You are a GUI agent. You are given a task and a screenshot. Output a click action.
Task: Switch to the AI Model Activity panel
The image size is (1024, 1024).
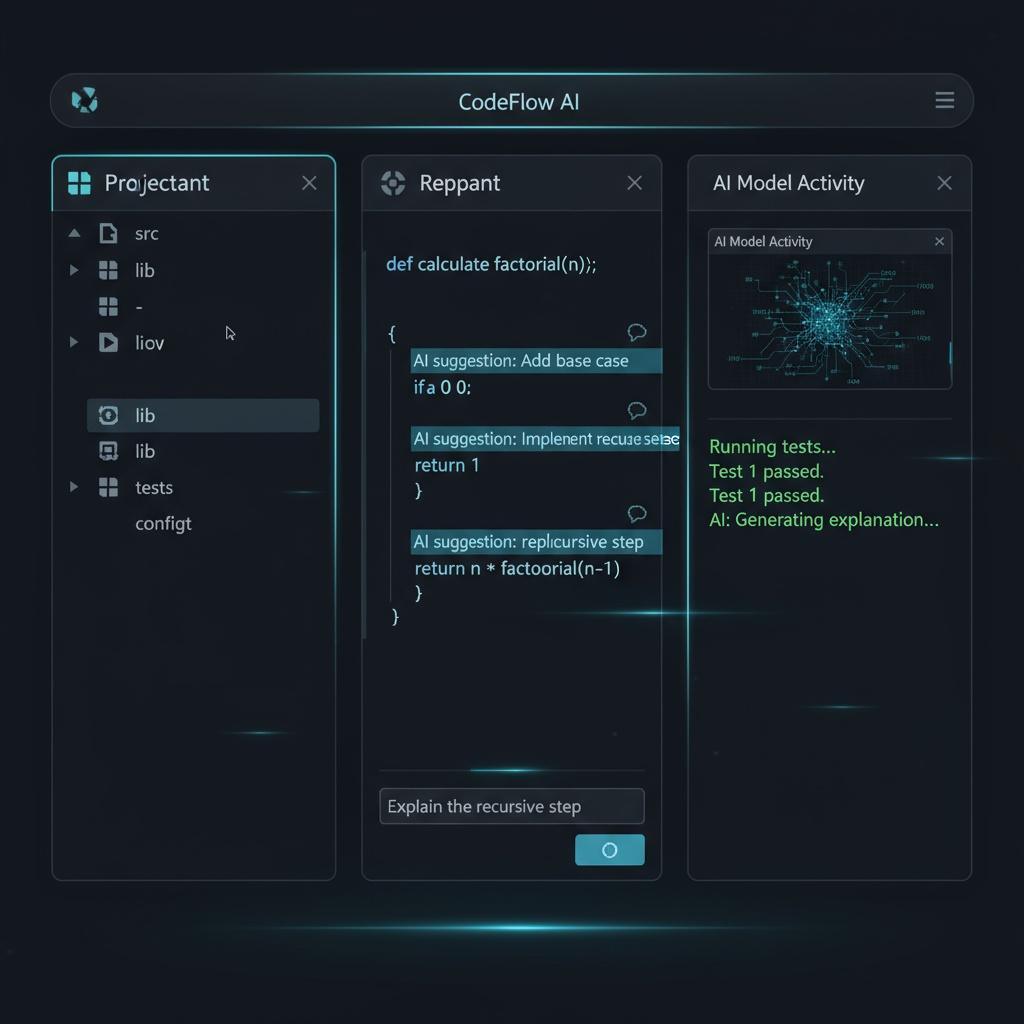point(789,183)
